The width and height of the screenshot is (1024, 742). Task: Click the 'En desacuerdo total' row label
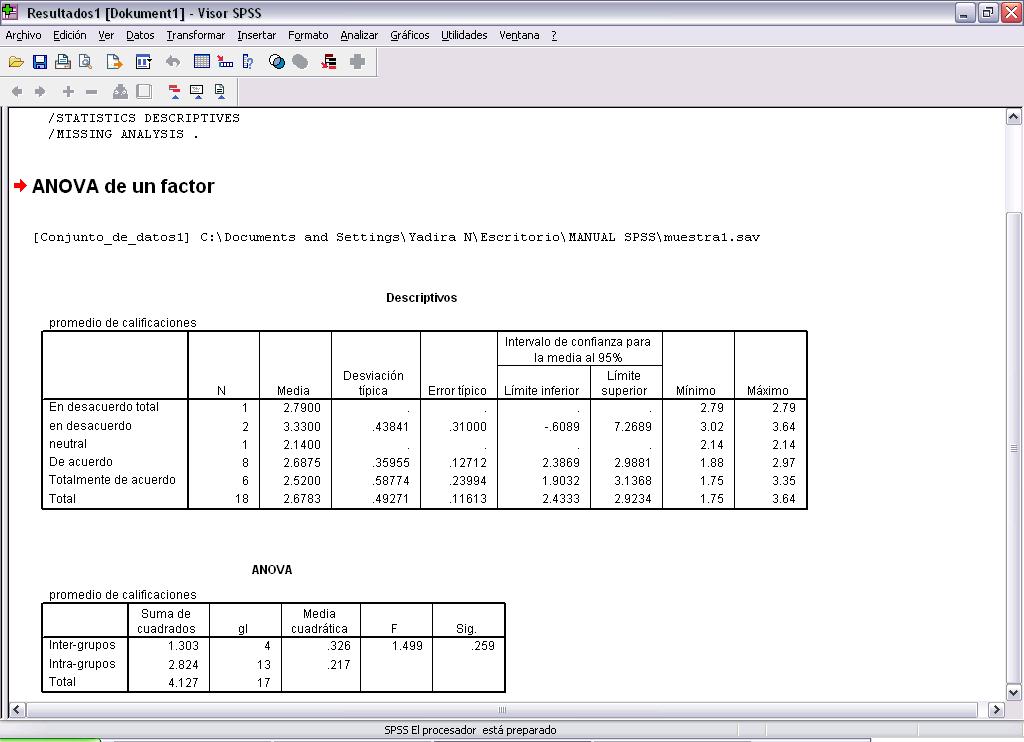(x=104, y=407)
